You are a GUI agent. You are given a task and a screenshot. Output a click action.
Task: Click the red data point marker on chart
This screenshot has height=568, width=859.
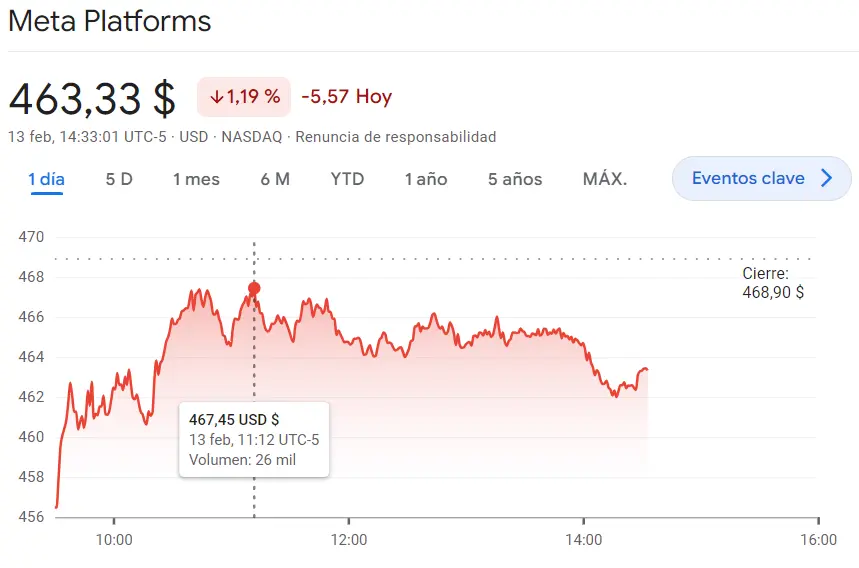[254, 288]
